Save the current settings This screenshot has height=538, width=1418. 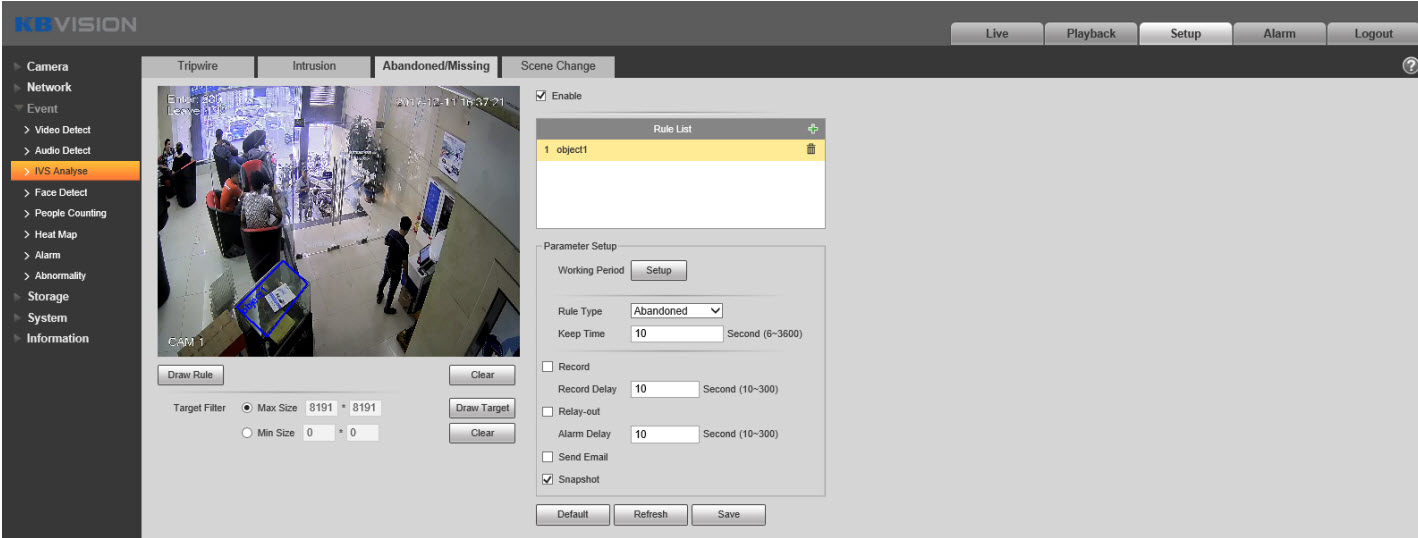728,514
